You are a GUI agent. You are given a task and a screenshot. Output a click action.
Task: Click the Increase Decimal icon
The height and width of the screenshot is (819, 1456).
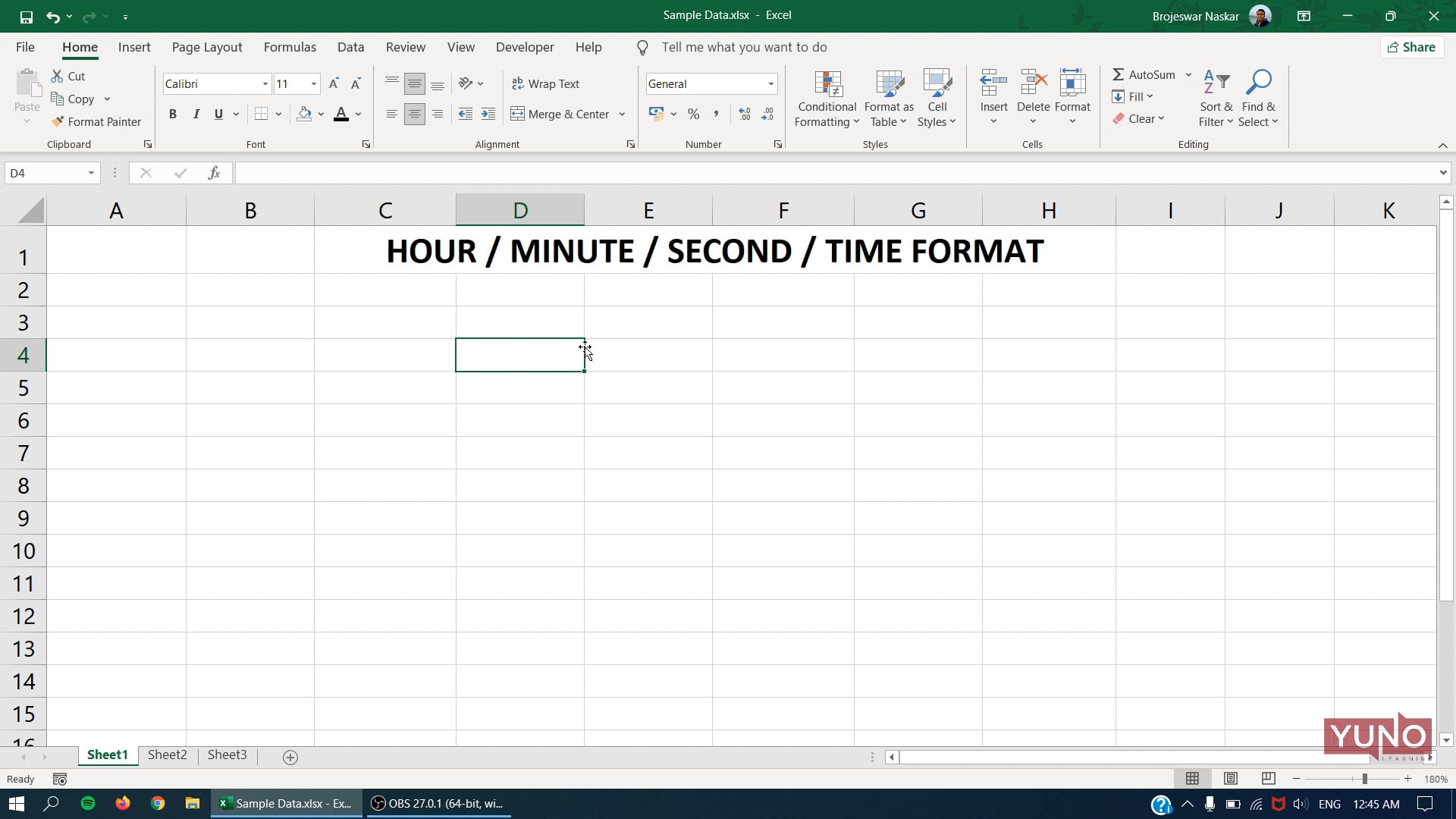click(745, 114)
